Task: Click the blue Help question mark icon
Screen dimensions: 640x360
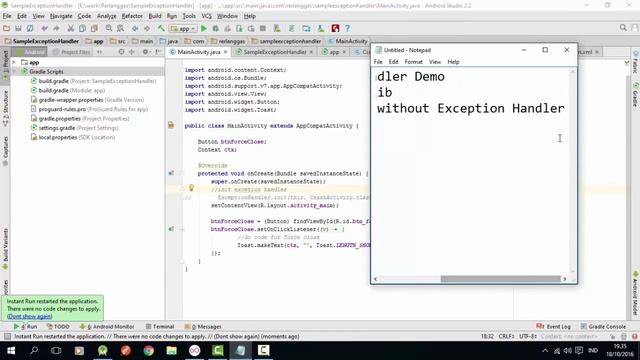Action: 347,28
